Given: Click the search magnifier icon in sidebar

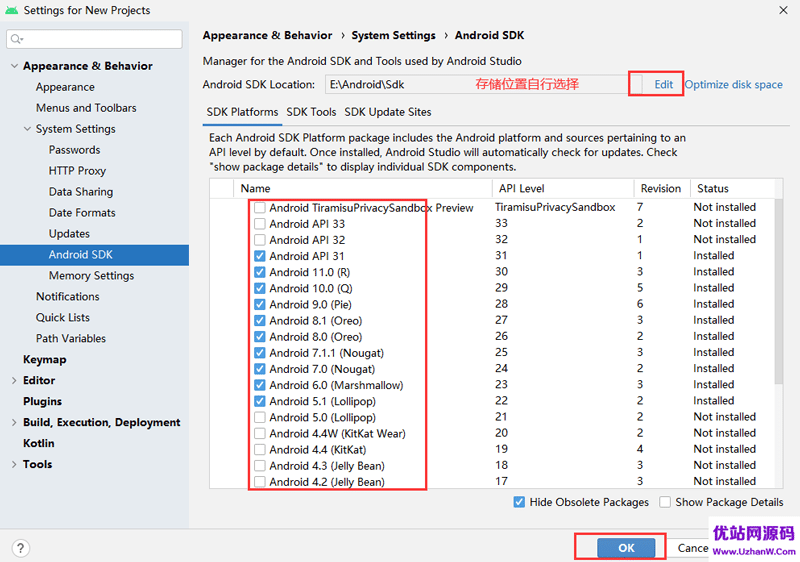Looking at the screenshot, I should coord(16,39).
